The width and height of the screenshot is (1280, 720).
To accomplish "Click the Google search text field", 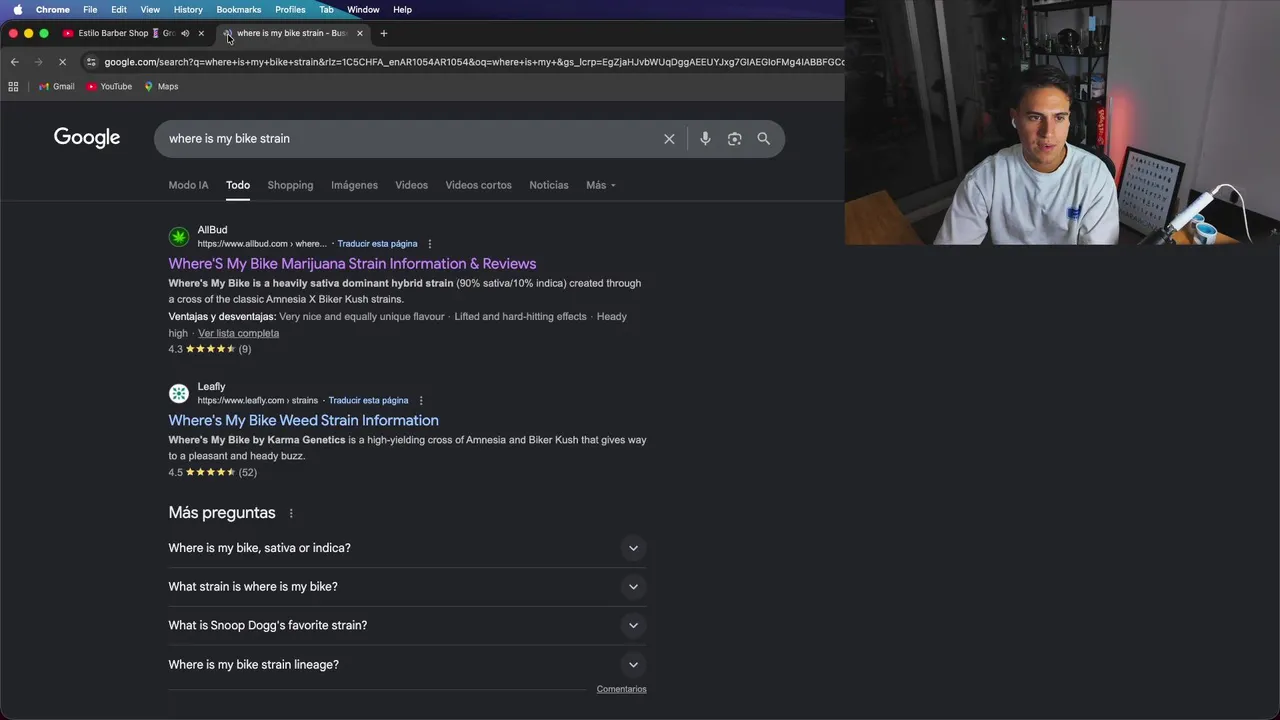I will point(410,139).
